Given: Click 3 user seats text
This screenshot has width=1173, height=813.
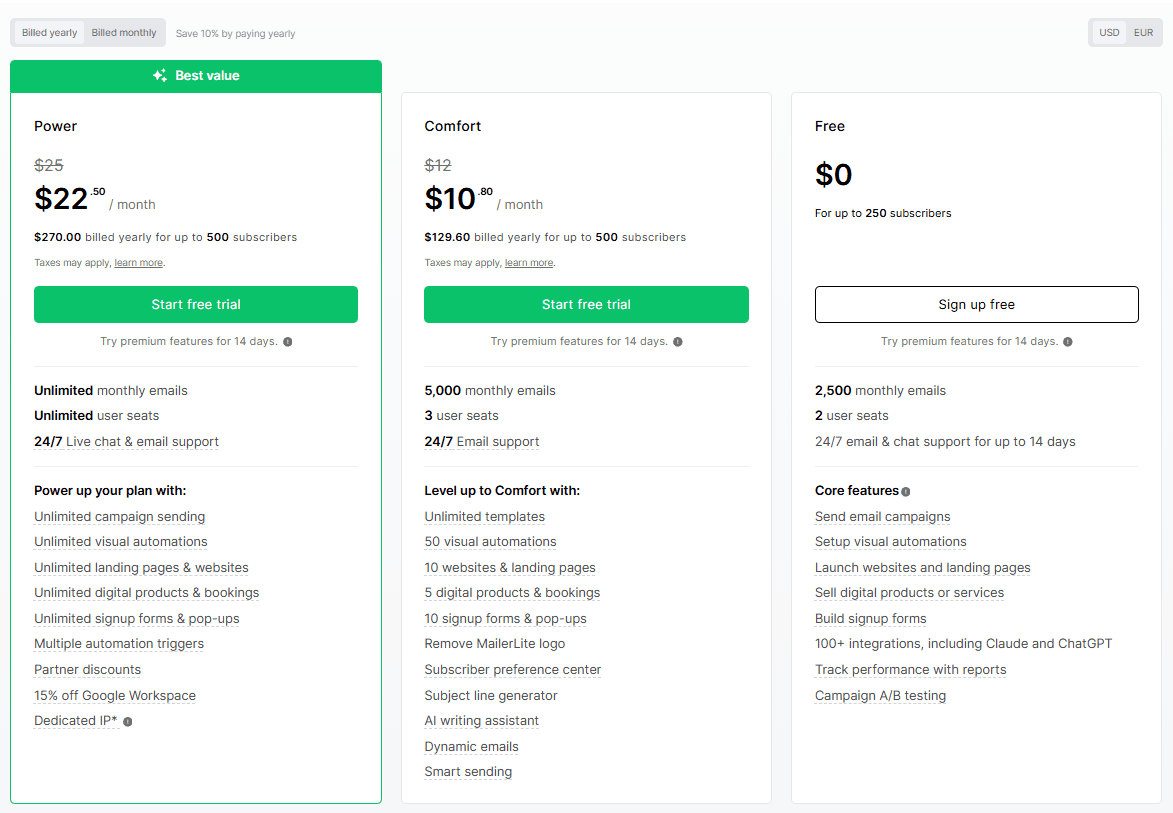Looking at the screenshot, I should click(x=462, y=415).
